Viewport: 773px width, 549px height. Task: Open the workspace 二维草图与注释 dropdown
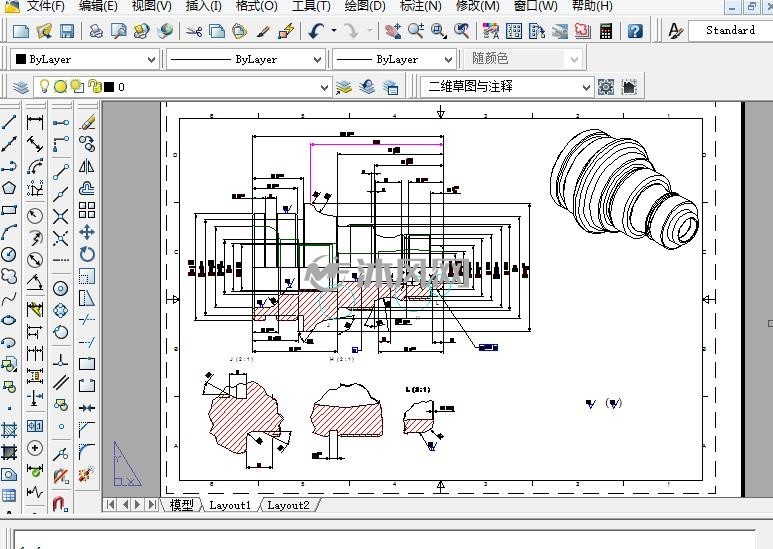(x=586, y=87)
